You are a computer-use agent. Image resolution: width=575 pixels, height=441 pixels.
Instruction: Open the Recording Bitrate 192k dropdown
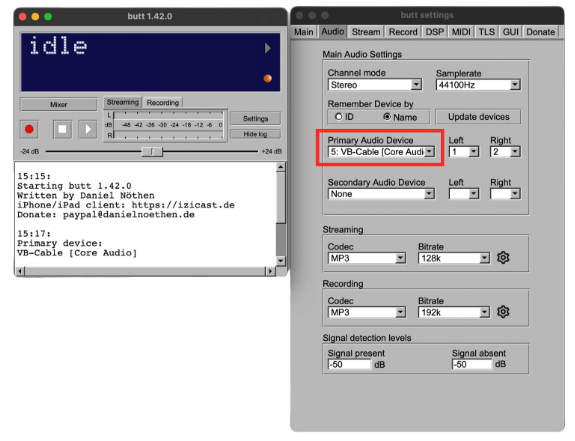(454, 312)
